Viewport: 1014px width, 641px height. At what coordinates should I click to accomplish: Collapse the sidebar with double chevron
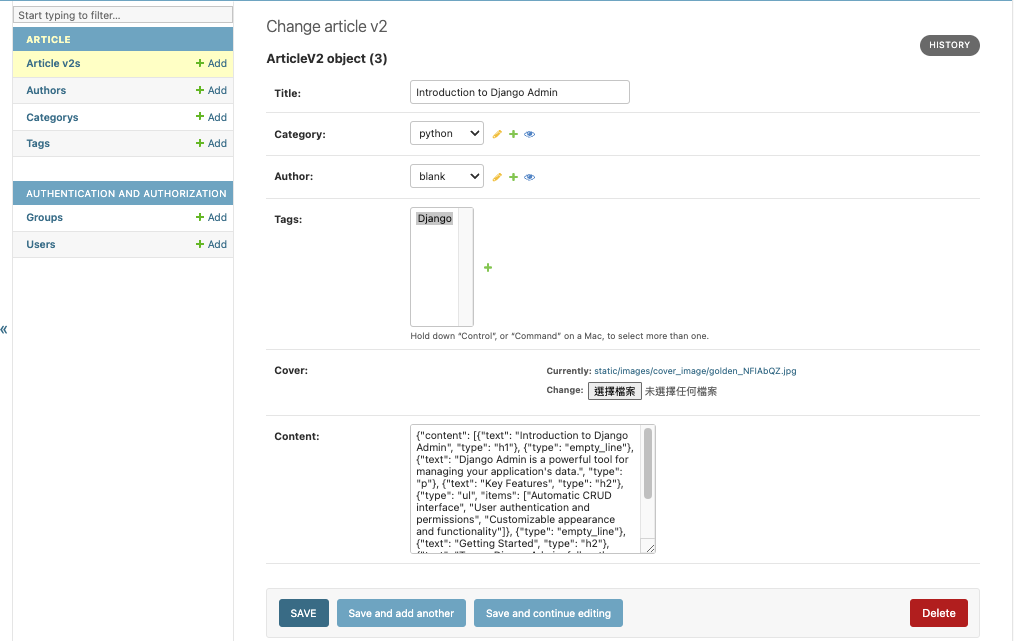pos(4,329)
